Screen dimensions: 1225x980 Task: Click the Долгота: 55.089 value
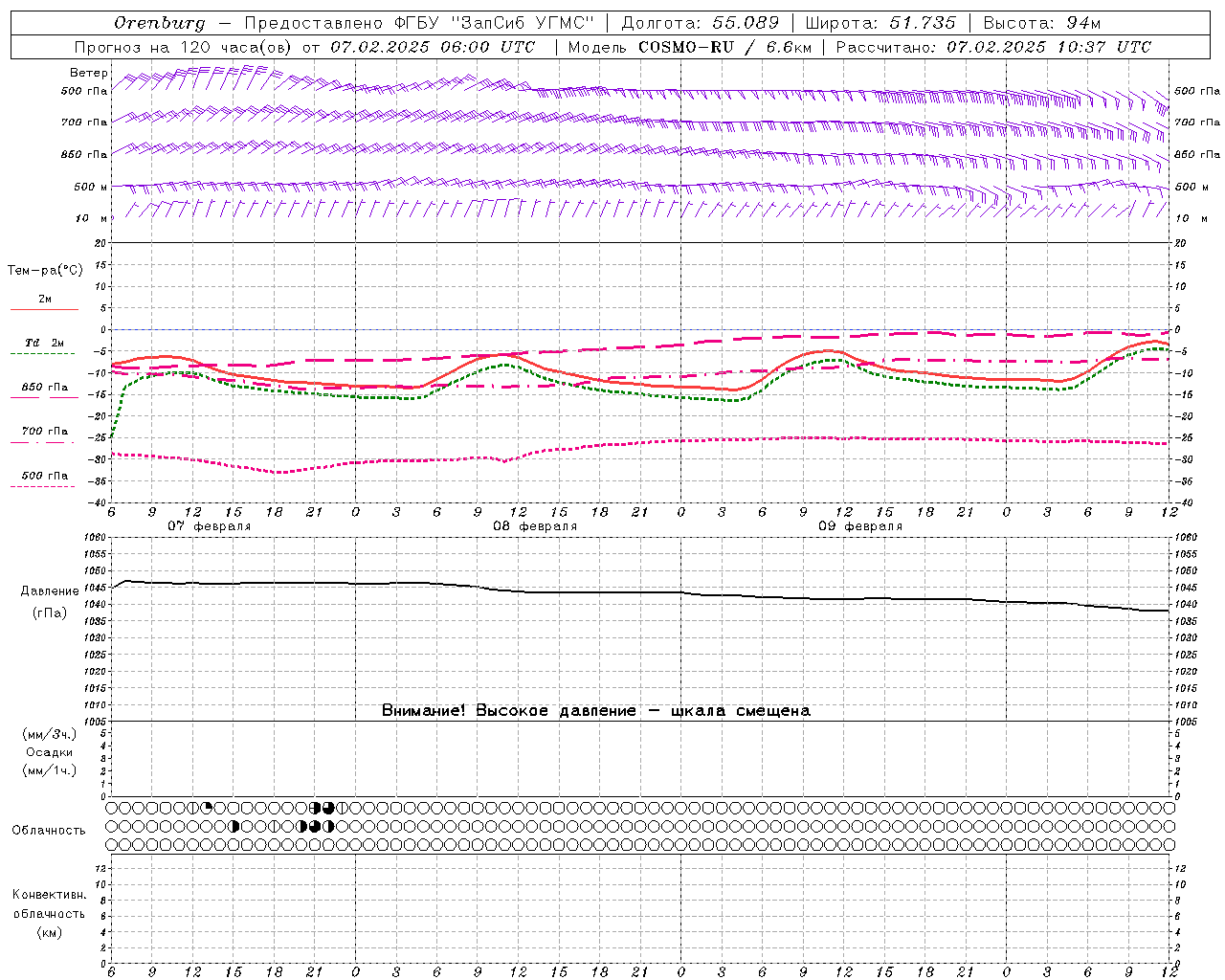pyautogui.click(x=701, y=23)
